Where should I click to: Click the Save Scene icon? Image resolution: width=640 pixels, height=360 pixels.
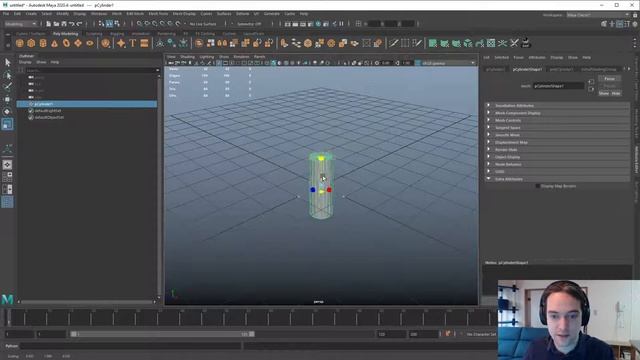click(x=64, y=24)
